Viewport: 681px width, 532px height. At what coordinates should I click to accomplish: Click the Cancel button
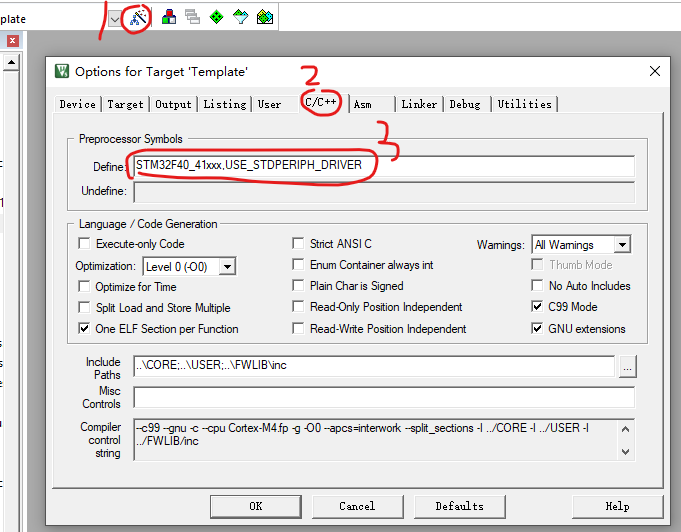point(357,506)
